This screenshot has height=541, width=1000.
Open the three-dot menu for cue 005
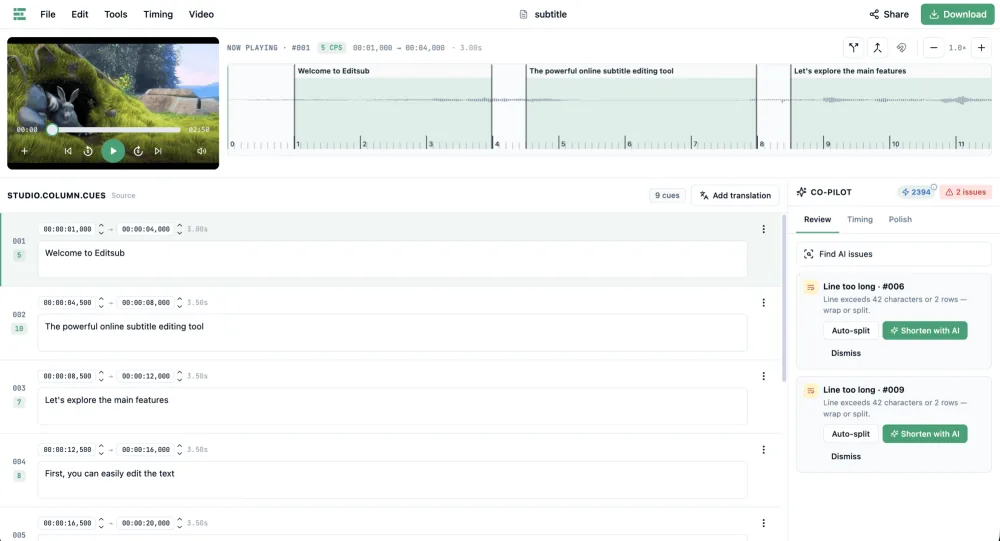click(763, 523)
